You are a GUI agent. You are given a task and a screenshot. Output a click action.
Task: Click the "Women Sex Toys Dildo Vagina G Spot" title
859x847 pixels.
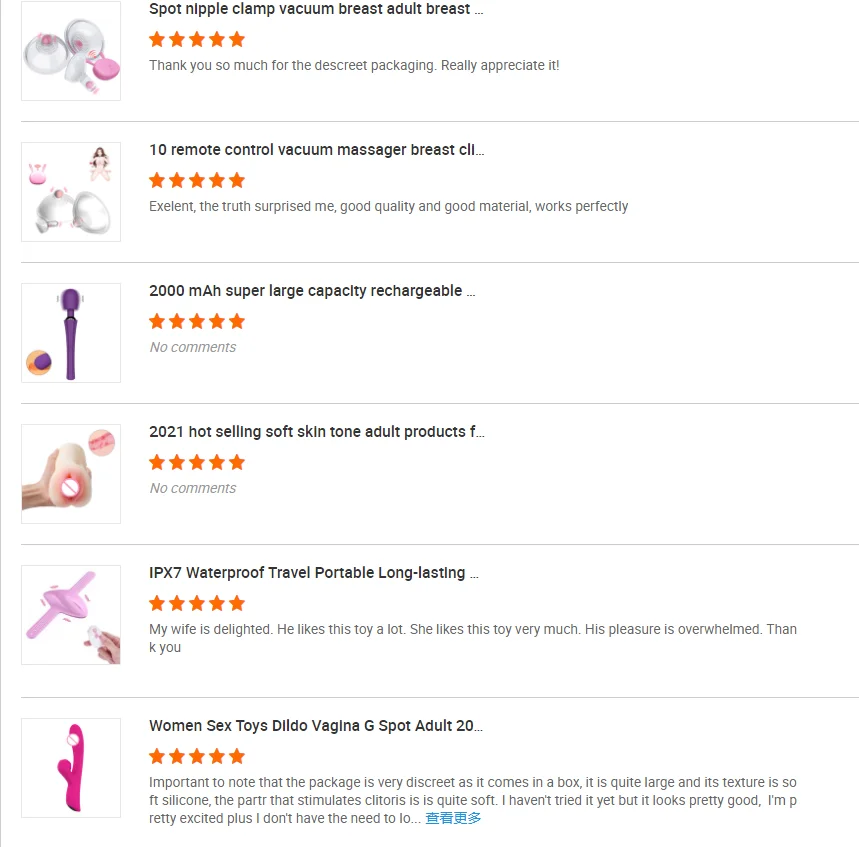point(316,726)
